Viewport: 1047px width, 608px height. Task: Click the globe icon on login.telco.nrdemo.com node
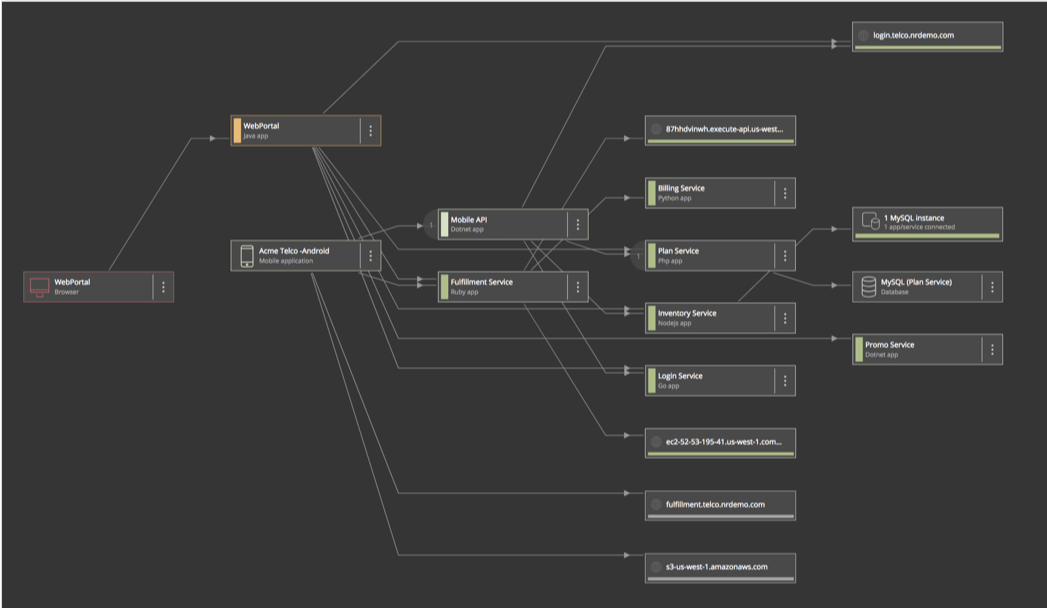(863, 35)
